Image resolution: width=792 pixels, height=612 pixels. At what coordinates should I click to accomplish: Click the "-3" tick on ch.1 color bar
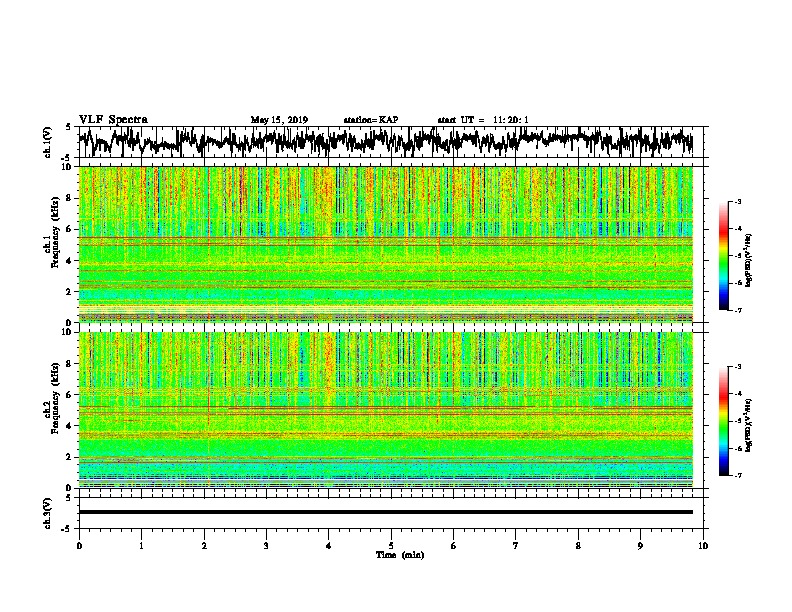(x=738, y=201)
